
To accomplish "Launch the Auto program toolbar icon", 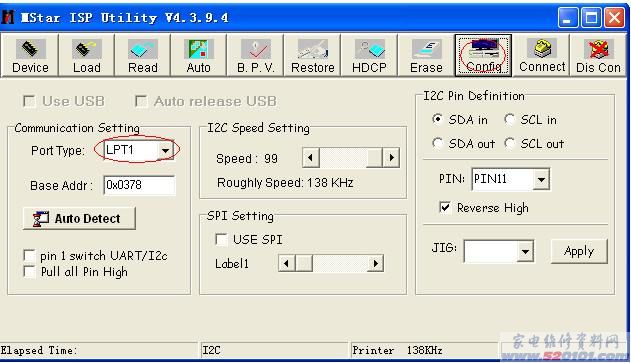I will tap(198, 56).
